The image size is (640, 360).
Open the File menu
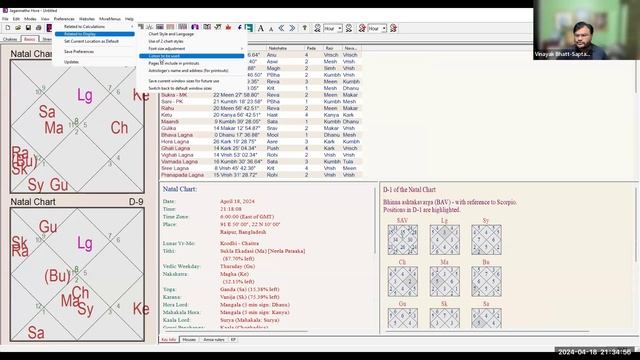coord(5,19)
